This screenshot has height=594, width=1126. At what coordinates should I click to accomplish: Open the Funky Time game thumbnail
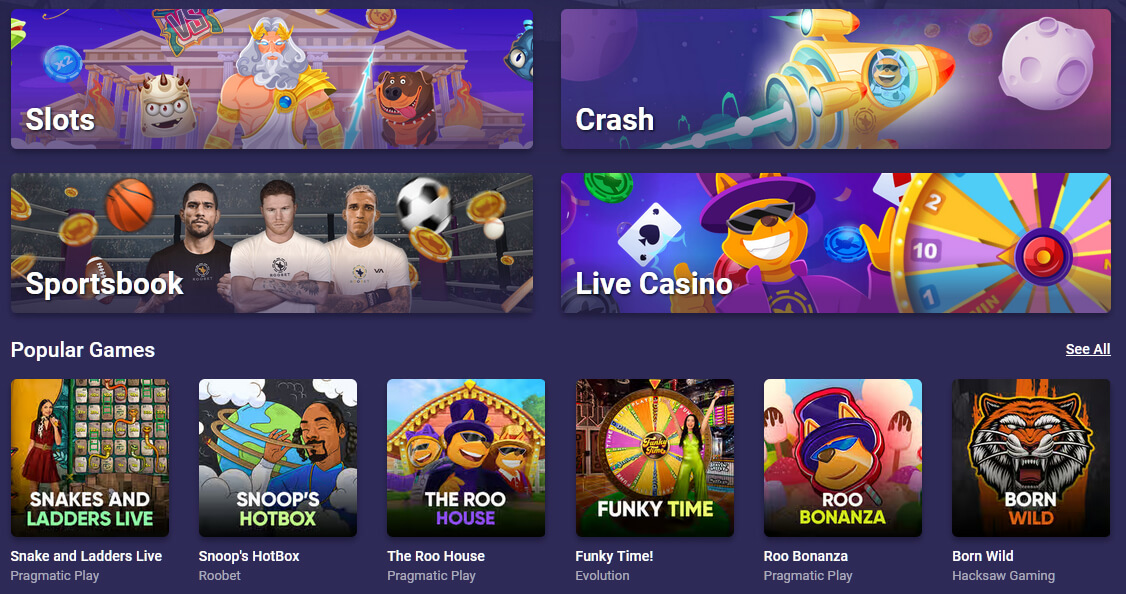[654, 458]
